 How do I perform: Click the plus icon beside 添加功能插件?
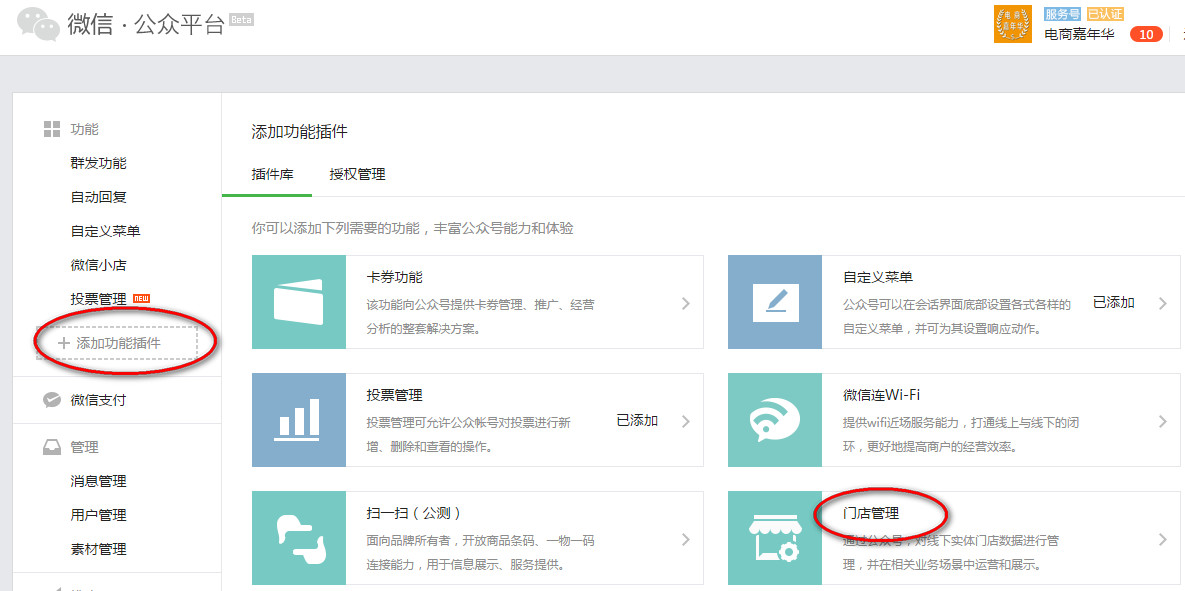coord(64,343)
